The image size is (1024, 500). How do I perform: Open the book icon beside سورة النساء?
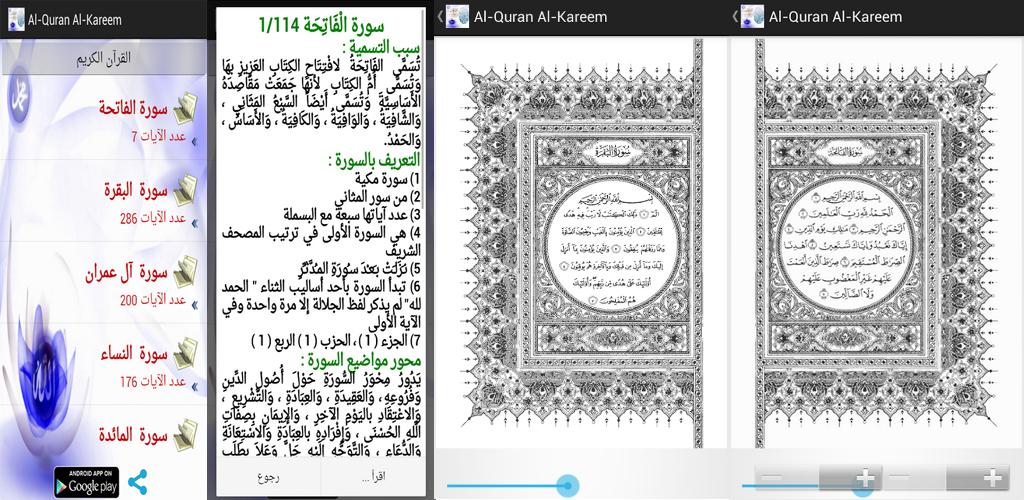point(185,353)
